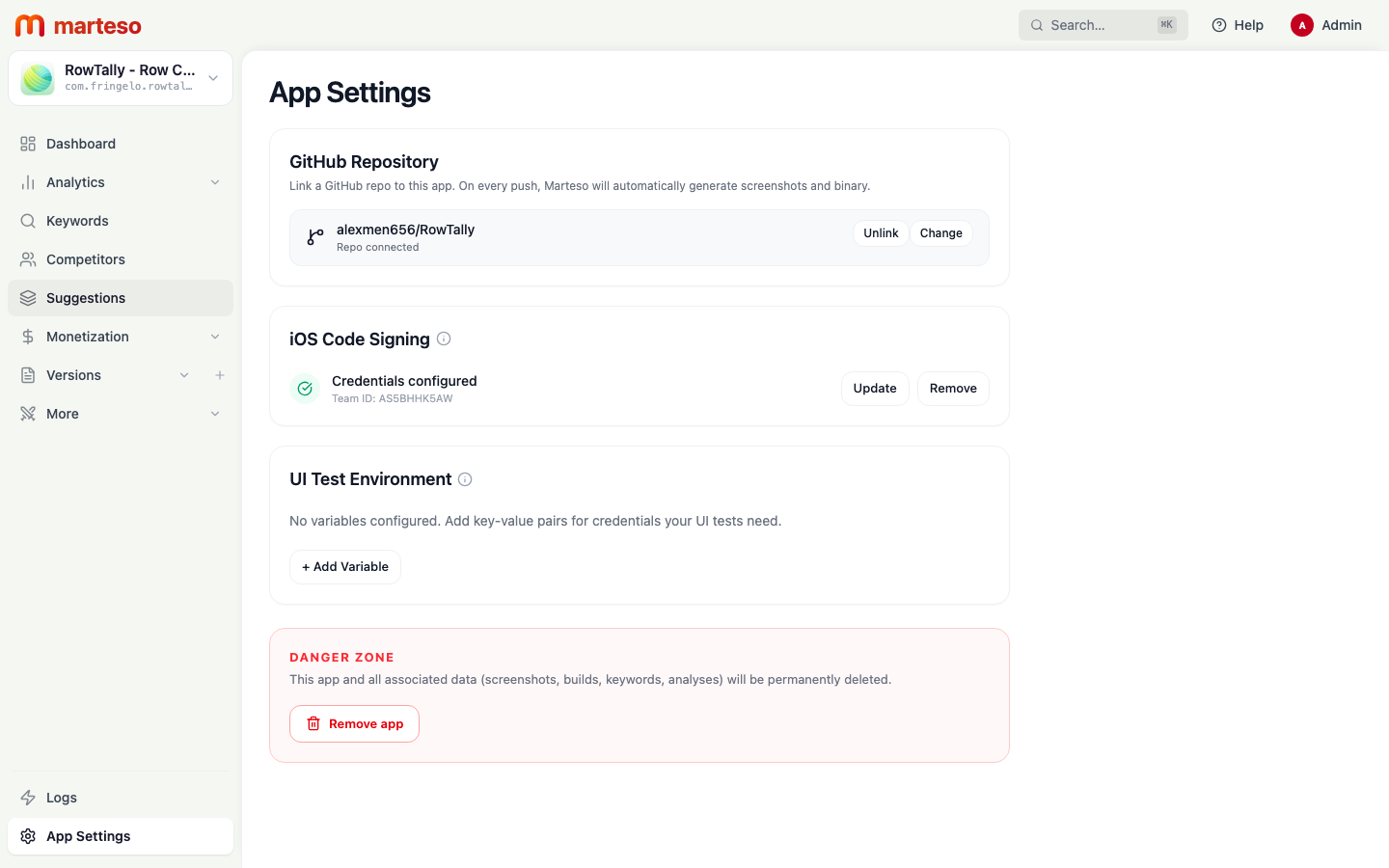Click the Help question mark icon

[1219, 25]
